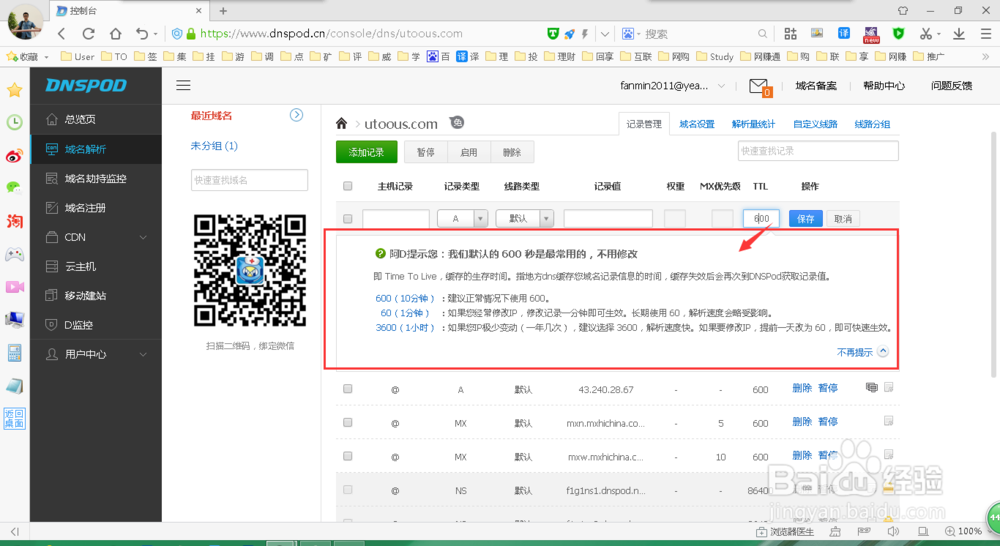Go to browser home page icon
Image resolution: width=1000 pixels, height=546 pixels.
(x=115, y=34)
